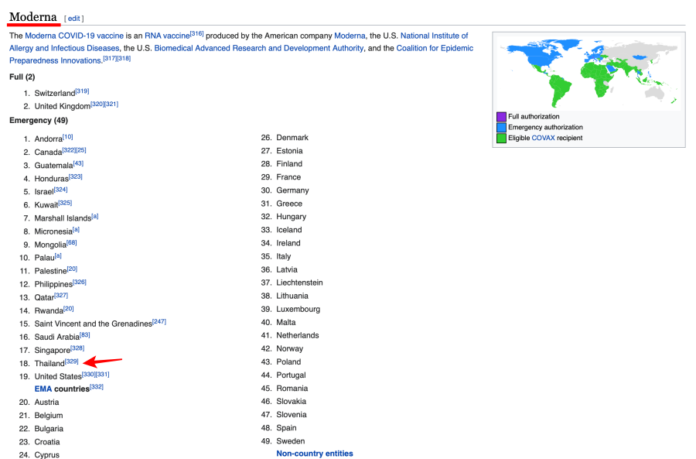696x459 pixels.
Task: Open citation 330 next to United States
Action: coord(89,374)
